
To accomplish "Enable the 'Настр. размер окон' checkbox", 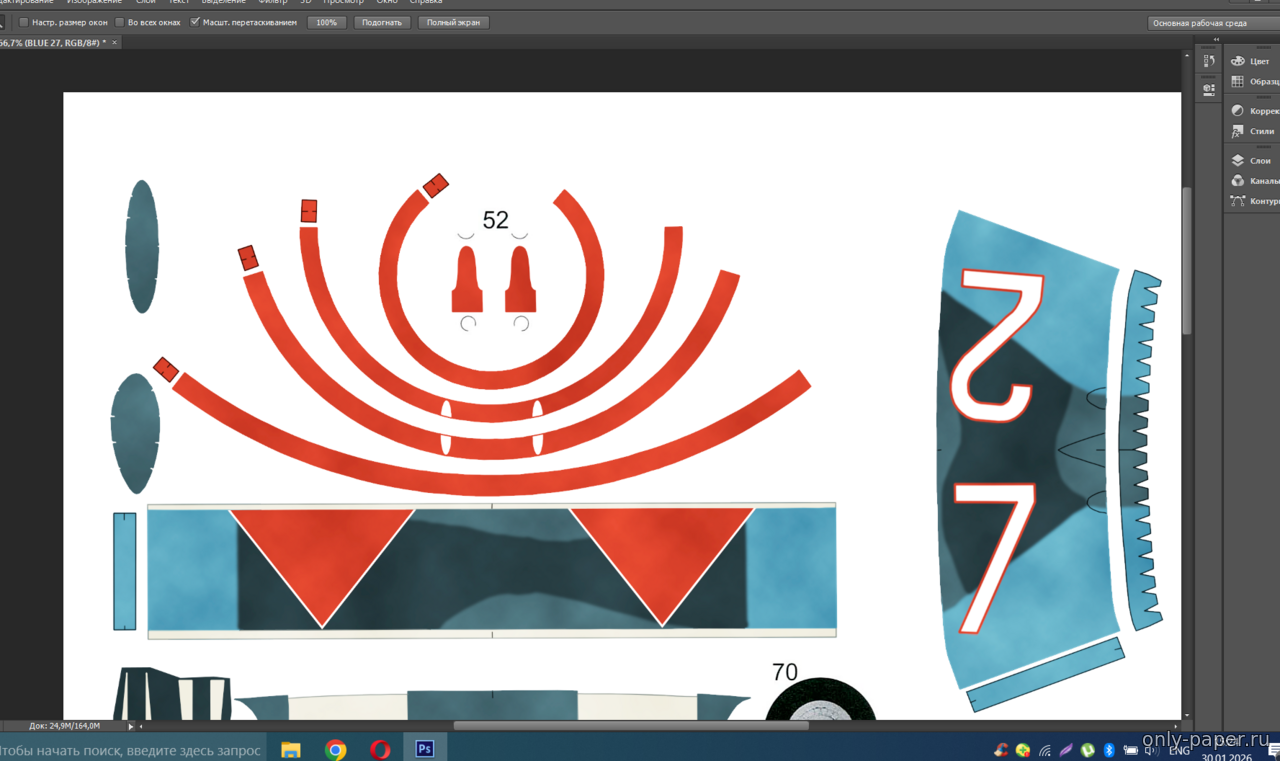I will pos(24,22).
